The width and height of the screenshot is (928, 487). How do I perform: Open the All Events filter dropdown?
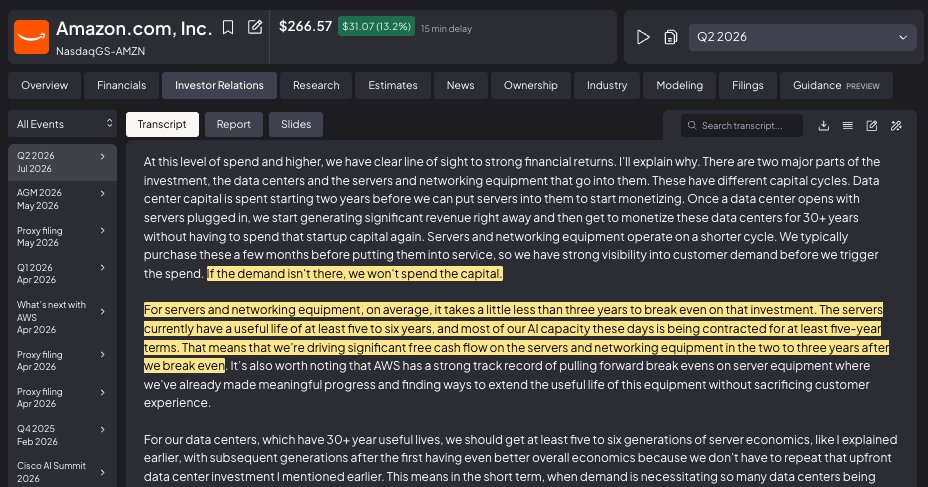[x=63, y=124]
